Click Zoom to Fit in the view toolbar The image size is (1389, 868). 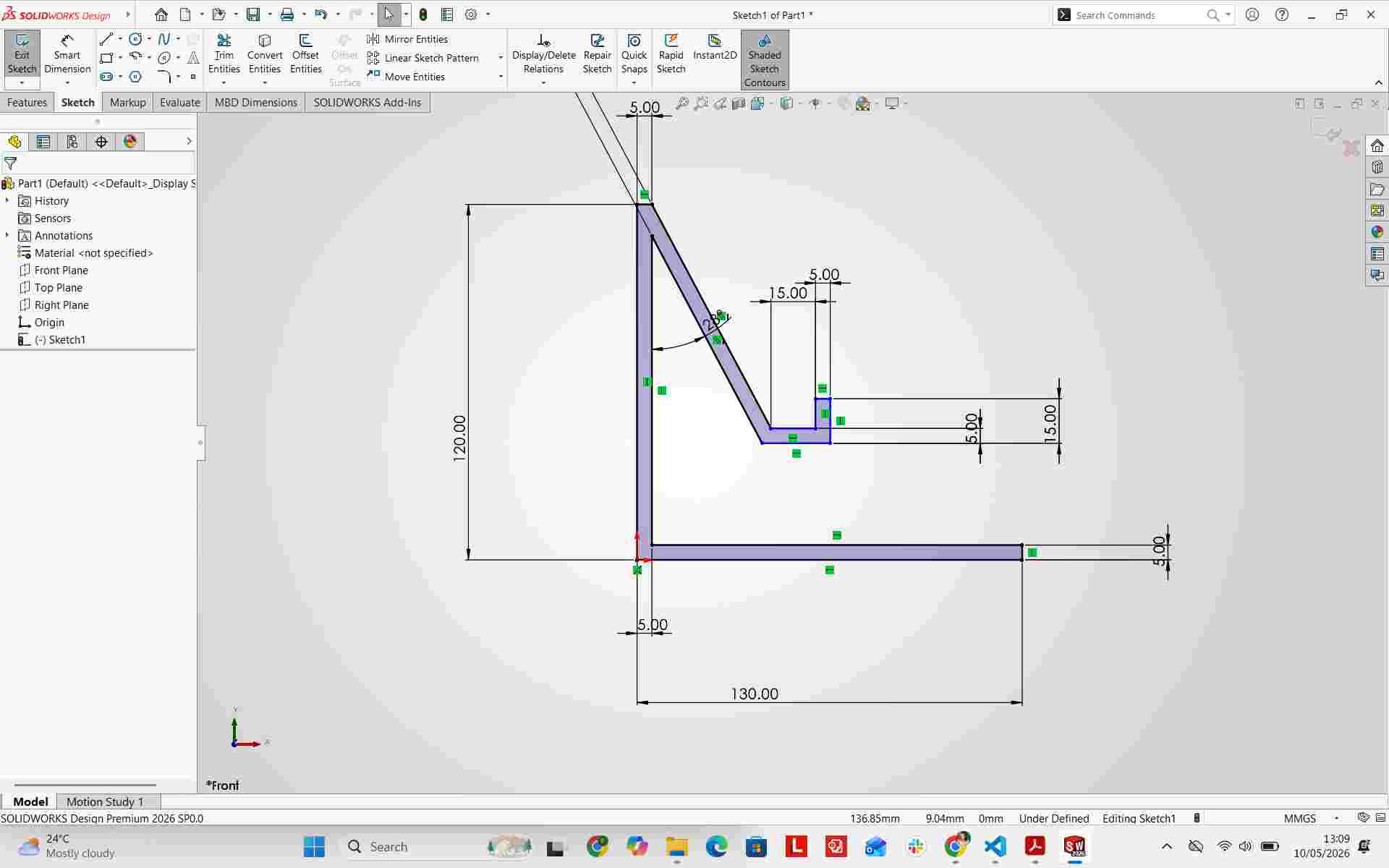[681, 103]
